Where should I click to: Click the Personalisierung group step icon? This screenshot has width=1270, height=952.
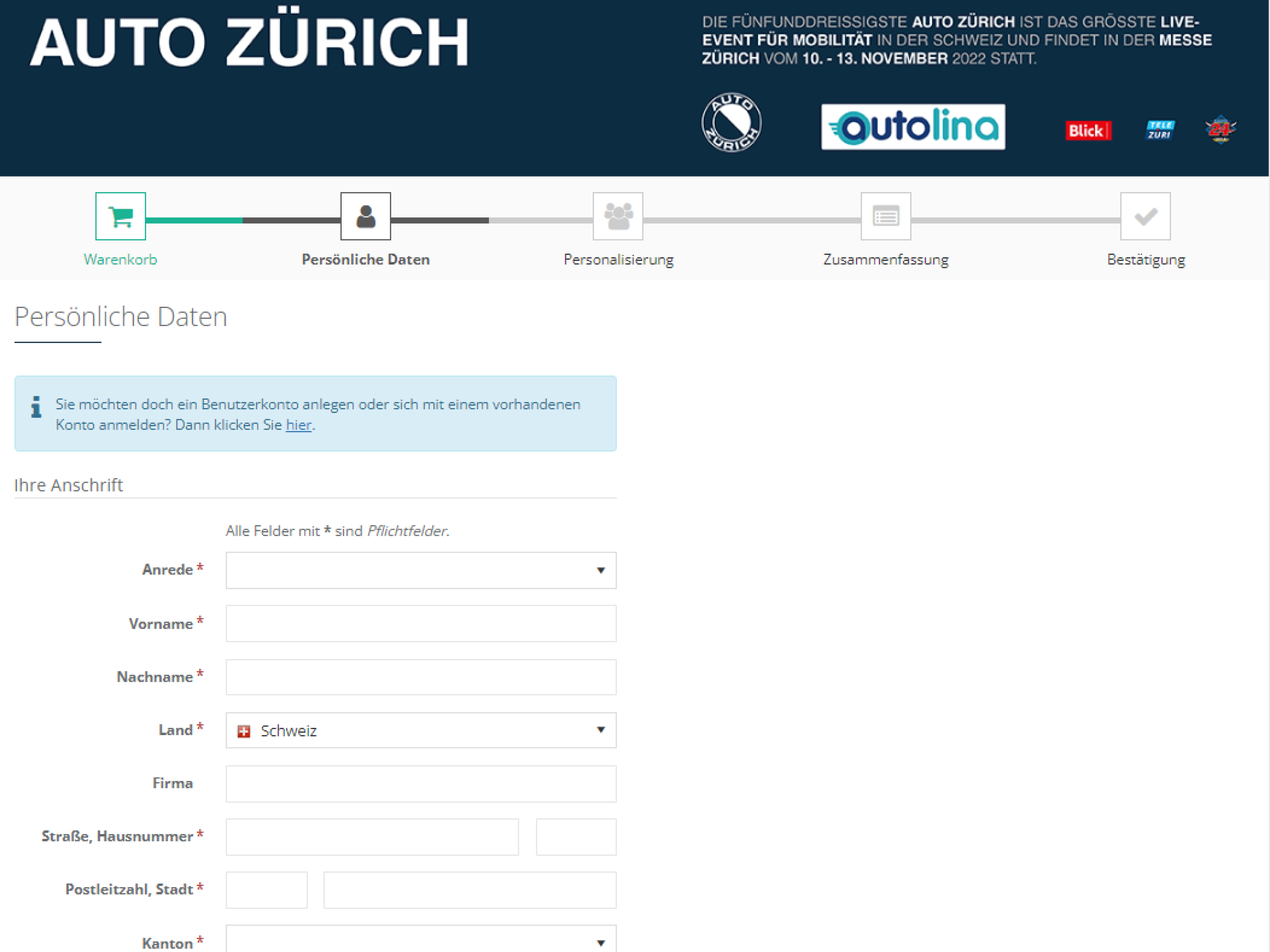(x=618, y=216)
